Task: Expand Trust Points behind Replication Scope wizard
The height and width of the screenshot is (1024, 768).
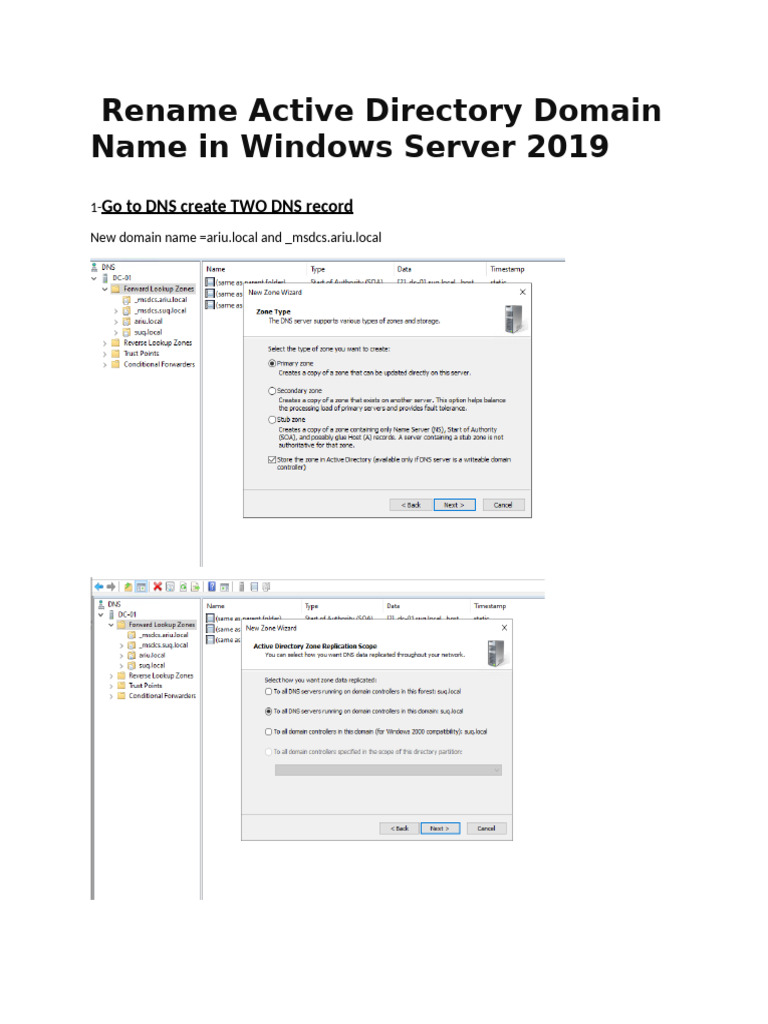Action: (x=111, y=686)
